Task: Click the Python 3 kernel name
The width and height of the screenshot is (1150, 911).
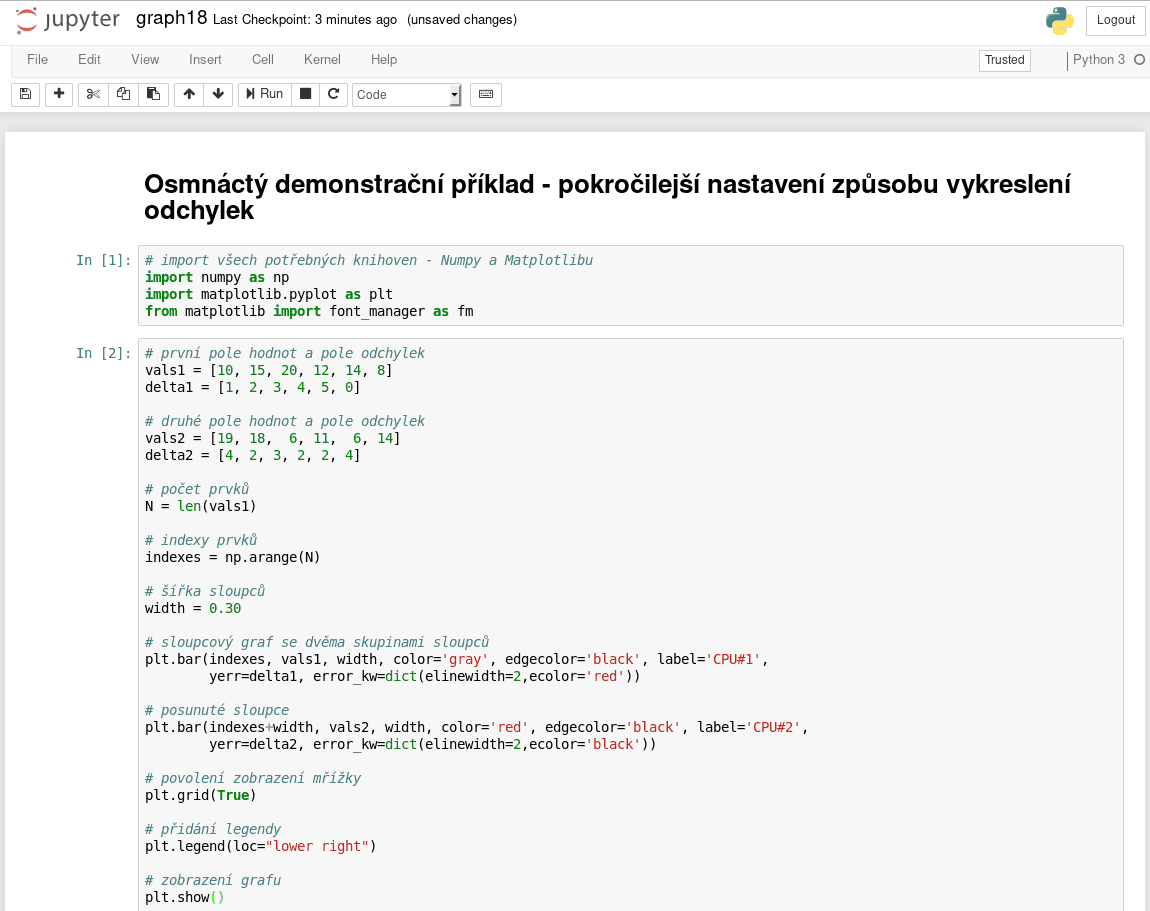Action: point(1099,59)
